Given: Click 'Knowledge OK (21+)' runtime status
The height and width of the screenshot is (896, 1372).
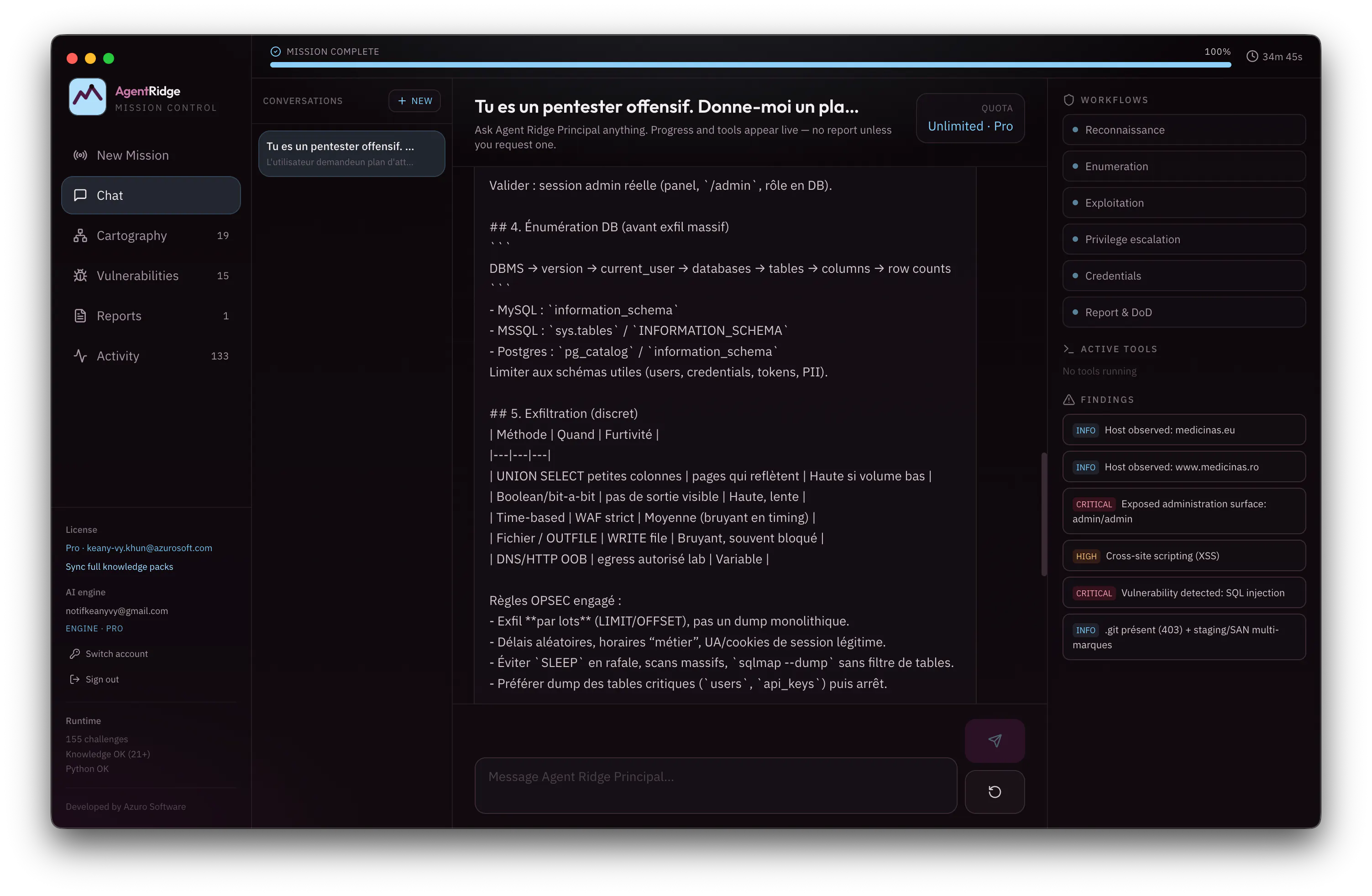Looking at the screenshot, I should click(x=108, y=754).
